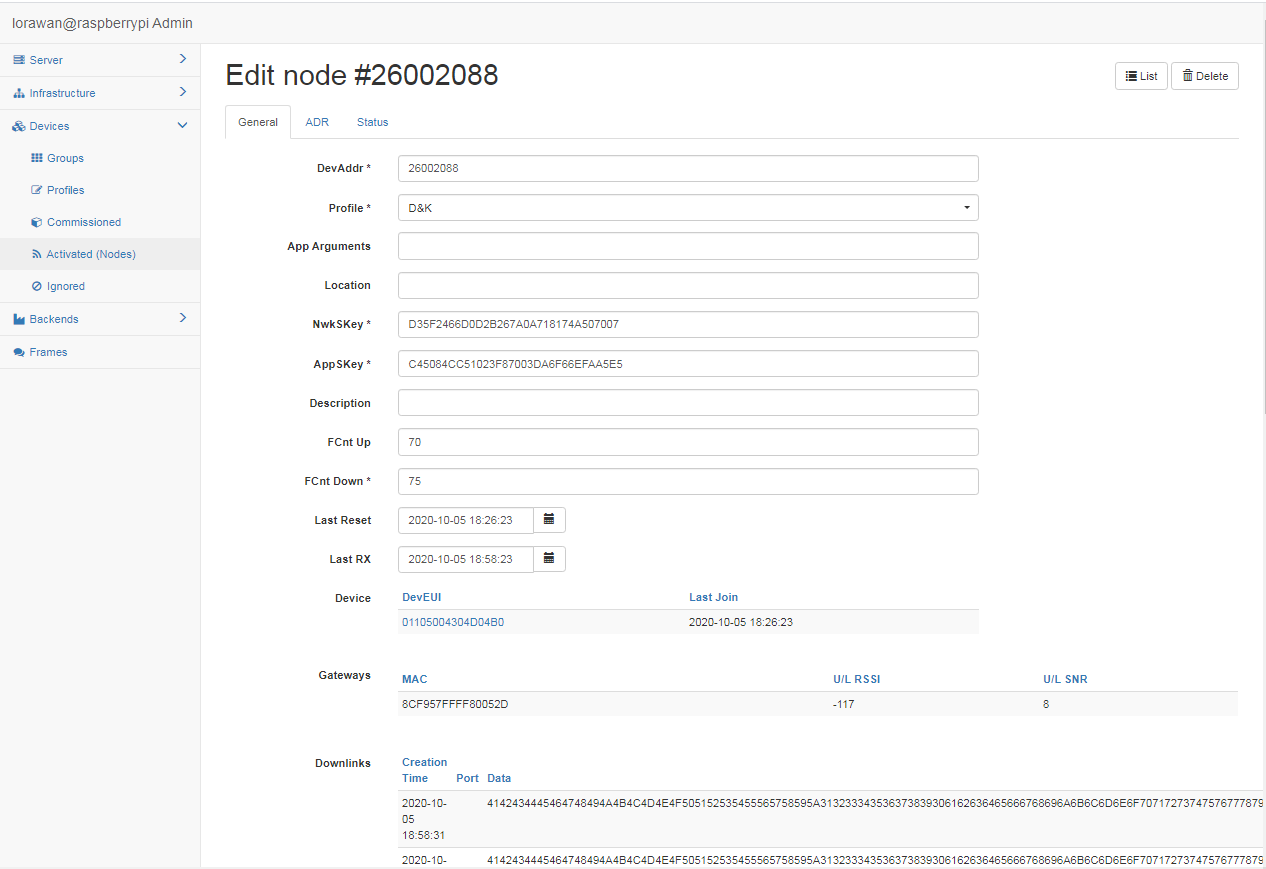
Task: Click the Activated (Nodes) RSS icon
Action: coord(37,254)
